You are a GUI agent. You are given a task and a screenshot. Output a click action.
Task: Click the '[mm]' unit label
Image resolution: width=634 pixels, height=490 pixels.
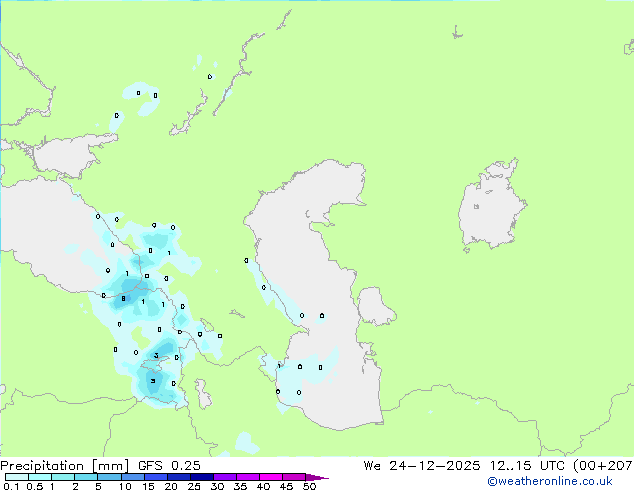(x=110, y=466)
